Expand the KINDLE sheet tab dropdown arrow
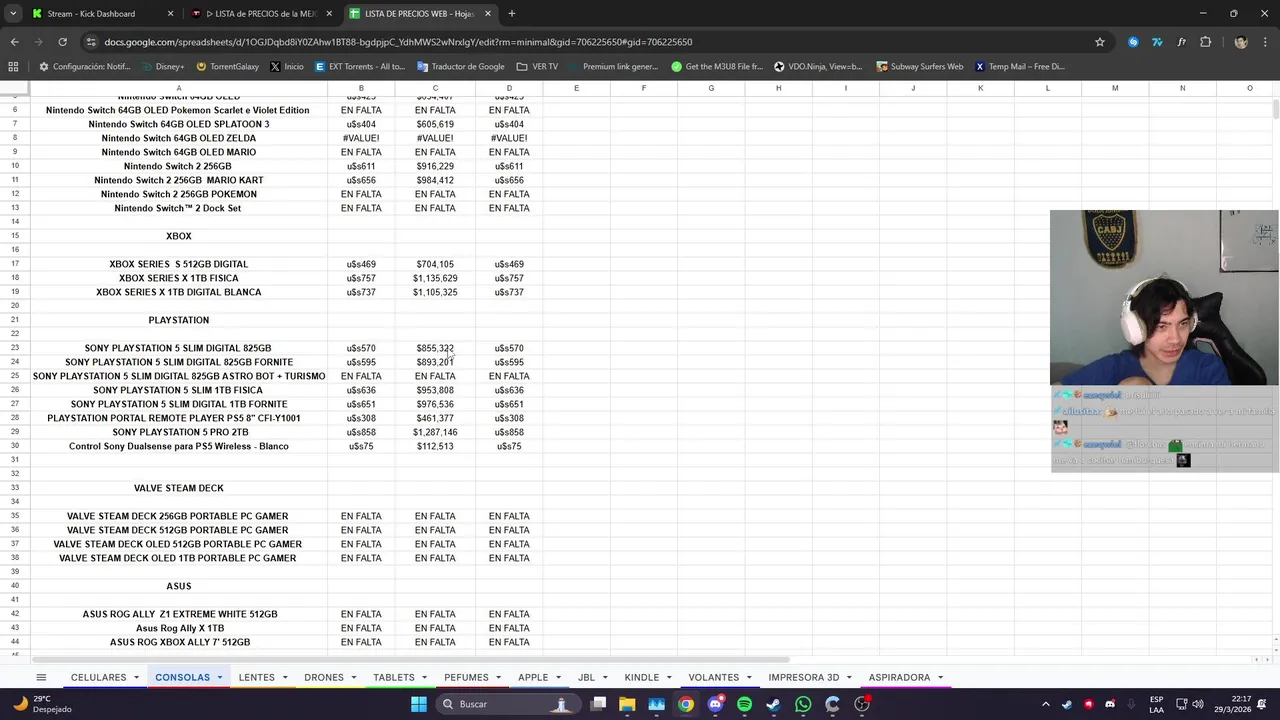1280x720 pixels. (669, 678)
